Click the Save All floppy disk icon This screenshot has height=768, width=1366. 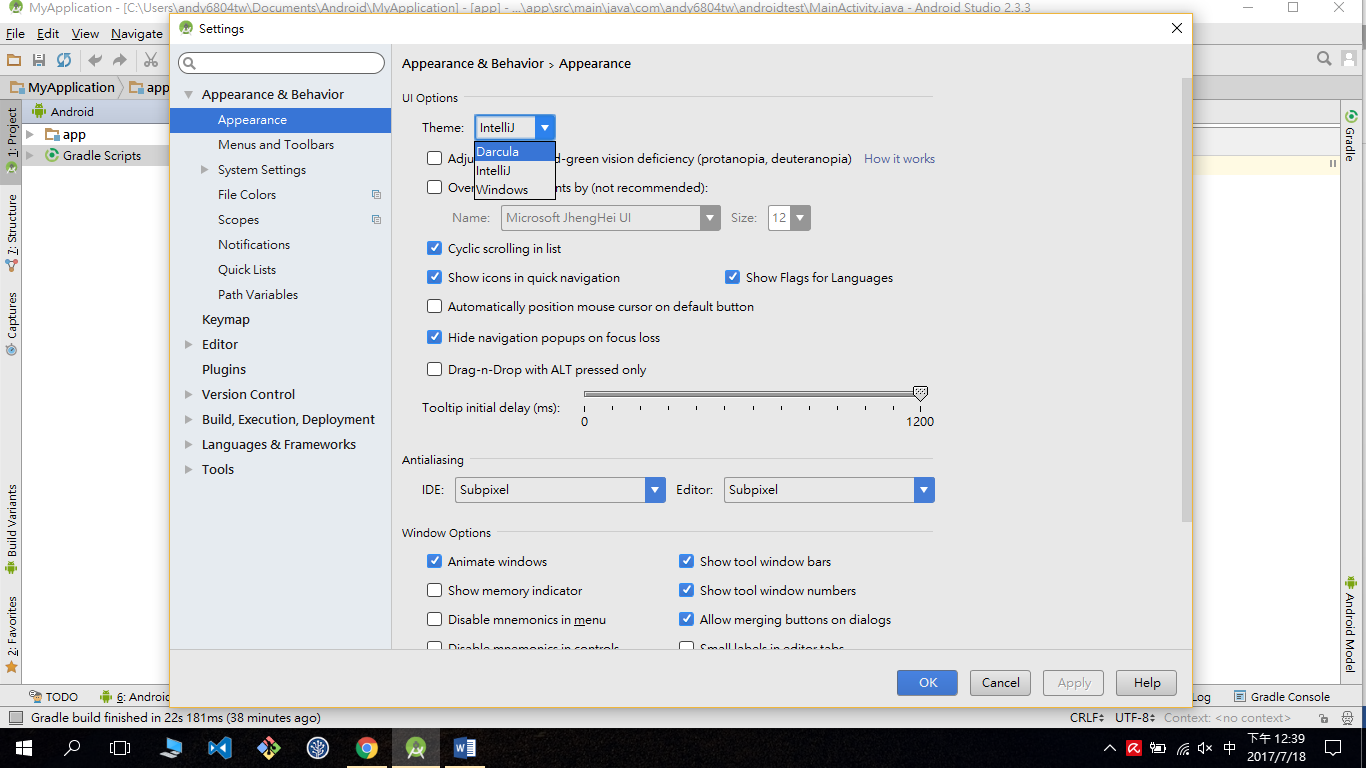[x=39, y=60]
